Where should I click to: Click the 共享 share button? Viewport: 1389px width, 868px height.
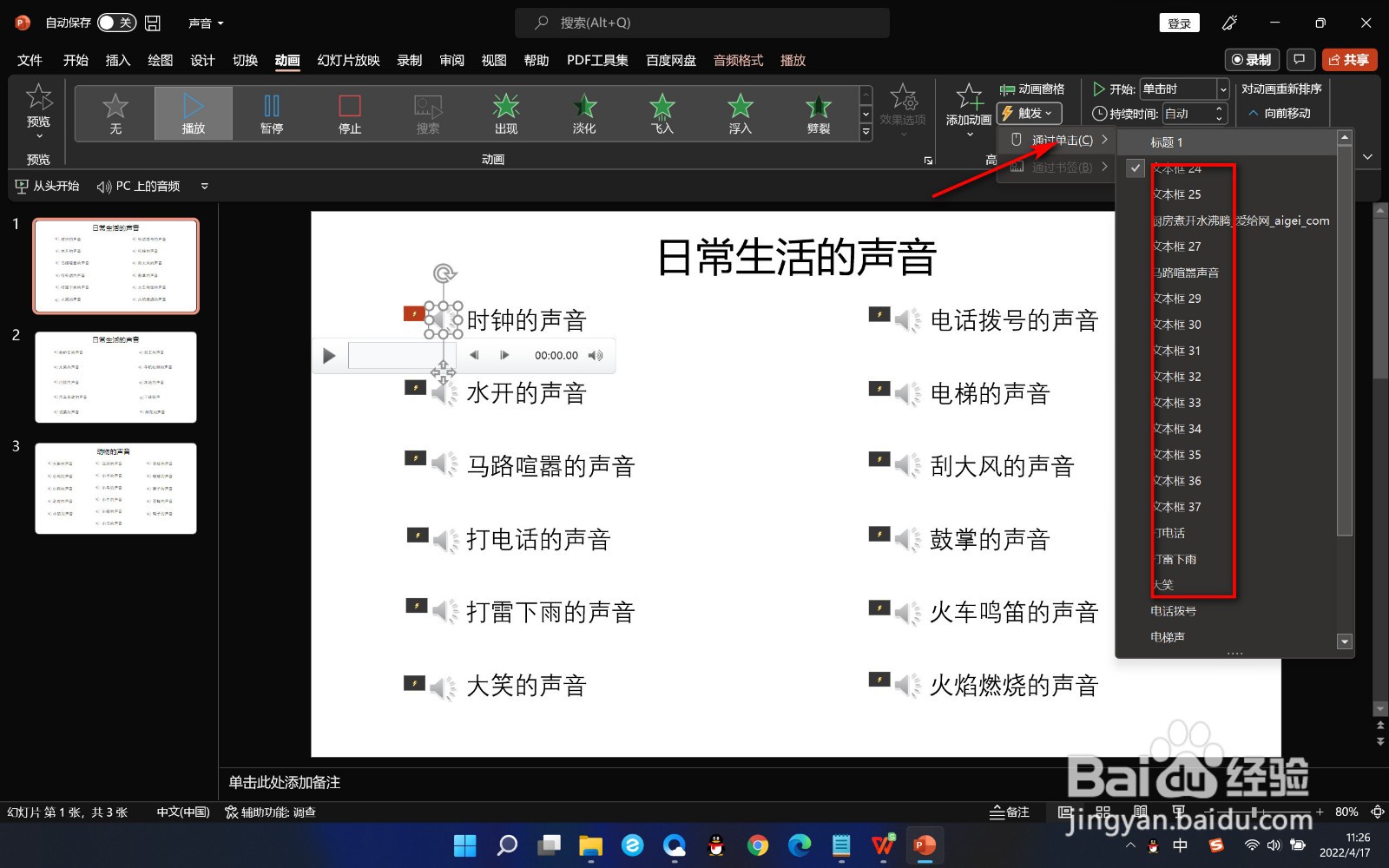pyautogui.click(x=1349, y=60)
